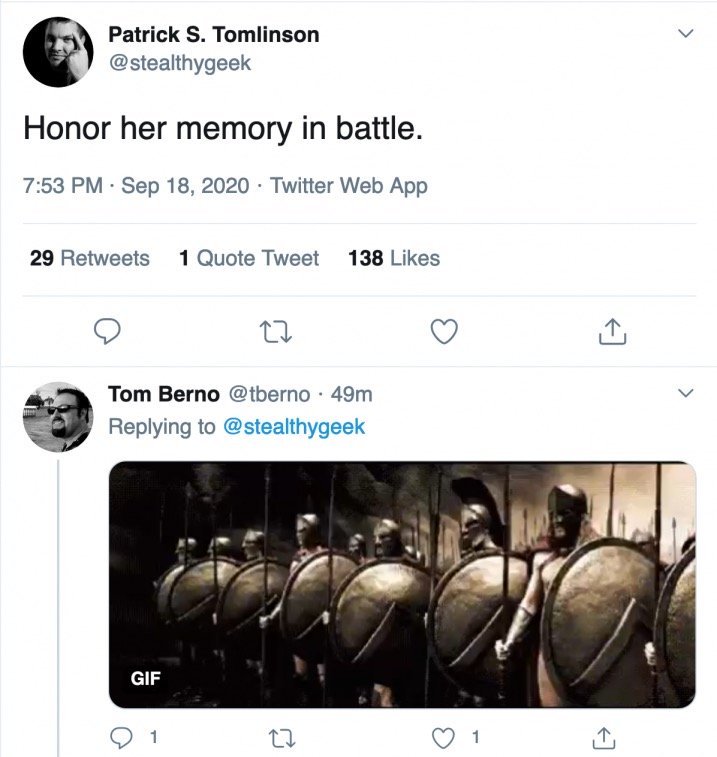Retweet Patrick S. Tomlinson's tweet

(x=276, y=332)
